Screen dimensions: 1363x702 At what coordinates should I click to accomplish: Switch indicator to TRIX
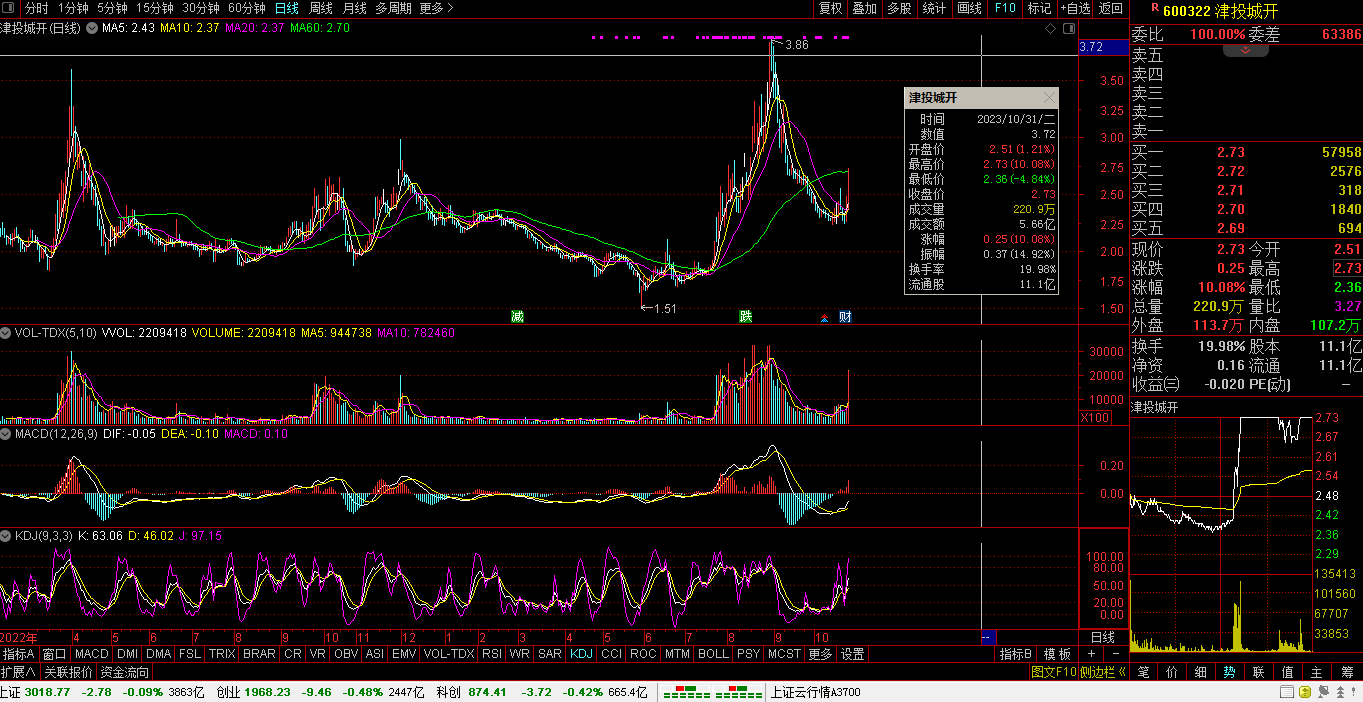(x=222, y=654)
